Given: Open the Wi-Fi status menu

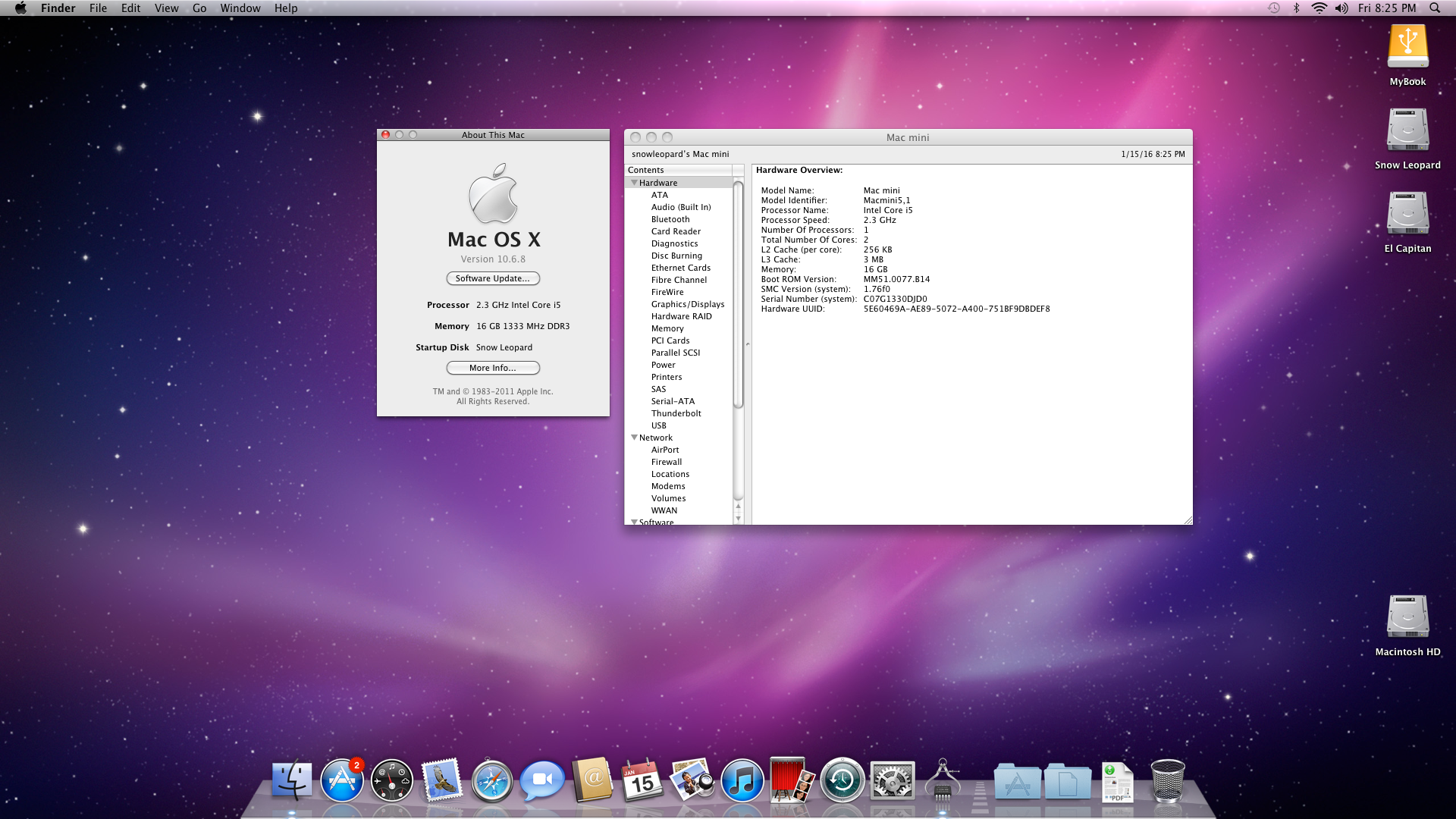Looking at the screenshot, I should pyautogui.click(x=1319, y=8).
